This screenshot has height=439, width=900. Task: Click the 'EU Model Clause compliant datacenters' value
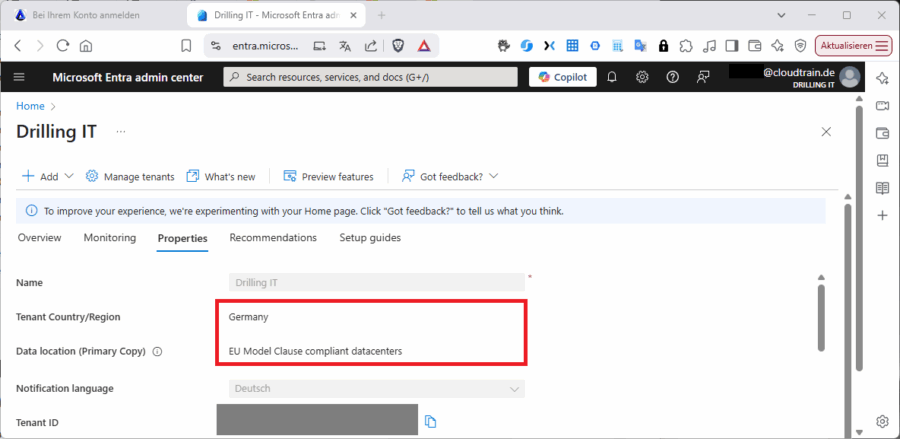[315, 351]
